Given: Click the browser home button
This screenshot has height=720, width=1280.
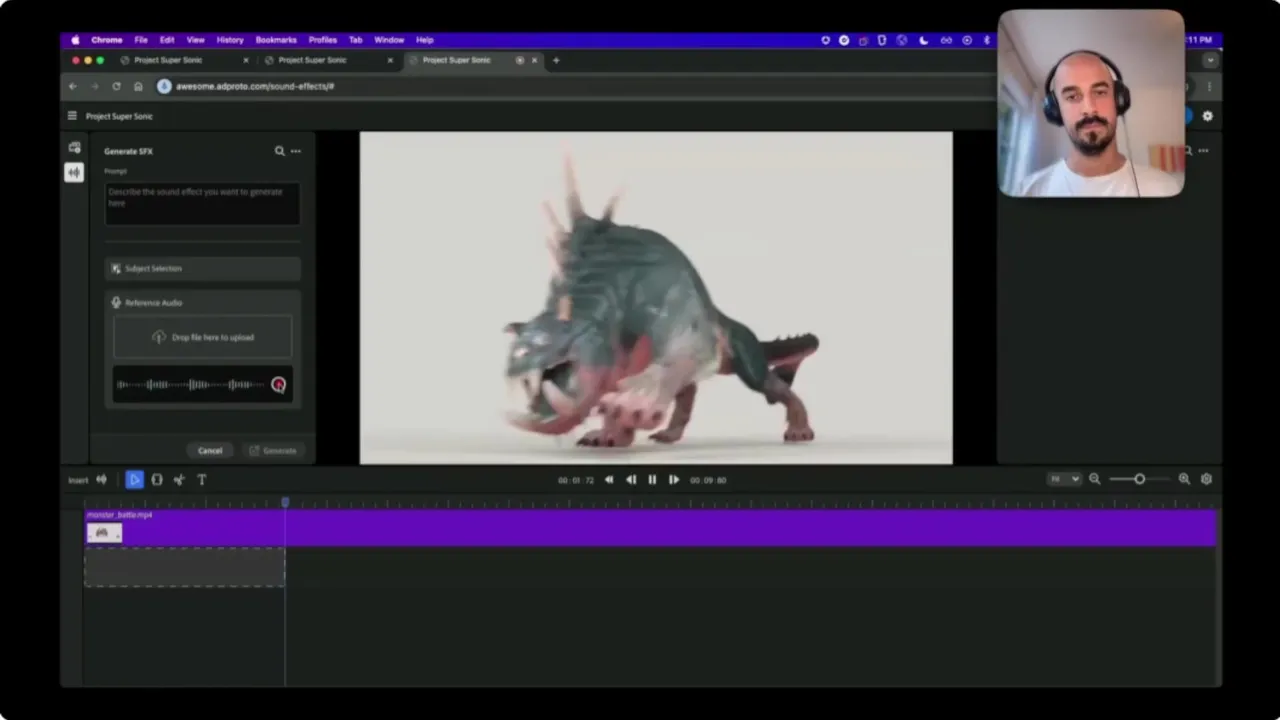Looking at the screenshot, I should click(138, 86).
